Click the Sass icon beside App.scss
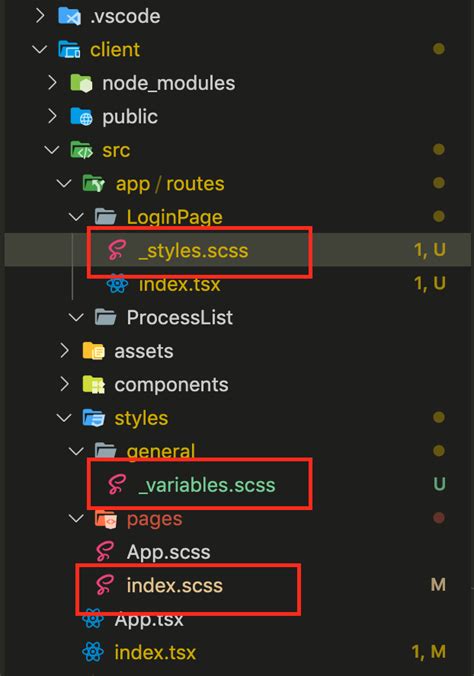 pos(105,551)
